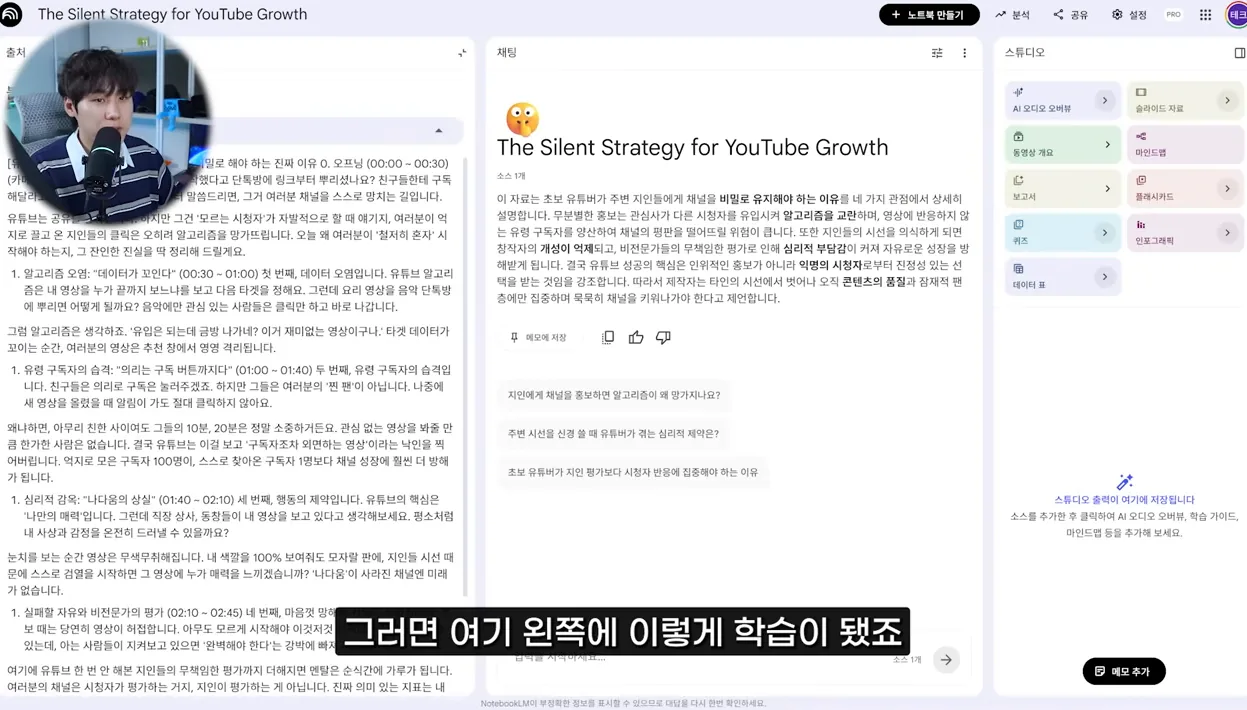Create a new notebook with 노트북 만들기
This screenshot has width=1247, height=710.
coord(929,15)
